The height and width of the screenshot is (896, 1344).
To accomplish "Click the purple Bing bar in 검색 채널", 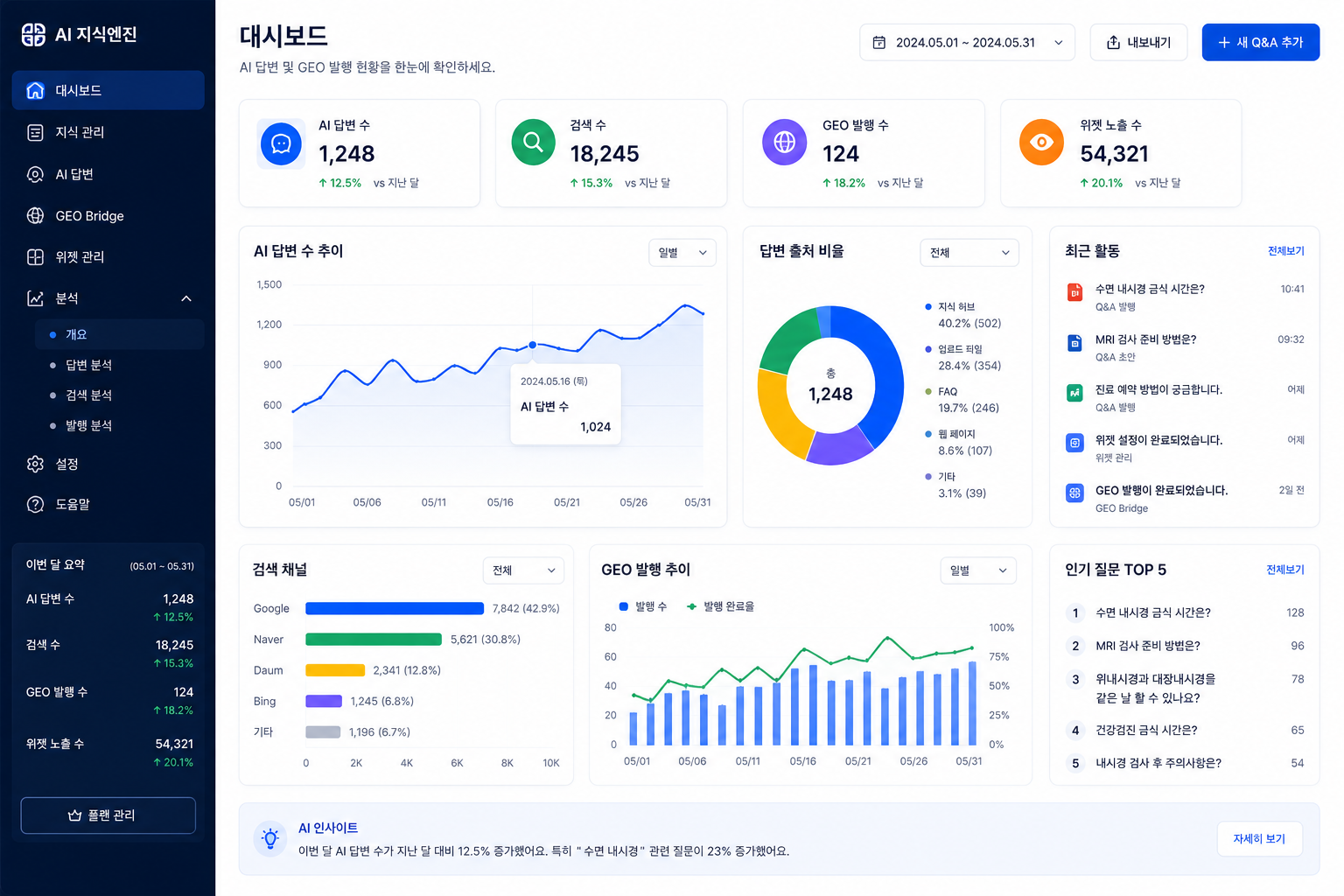I will 324,701.
